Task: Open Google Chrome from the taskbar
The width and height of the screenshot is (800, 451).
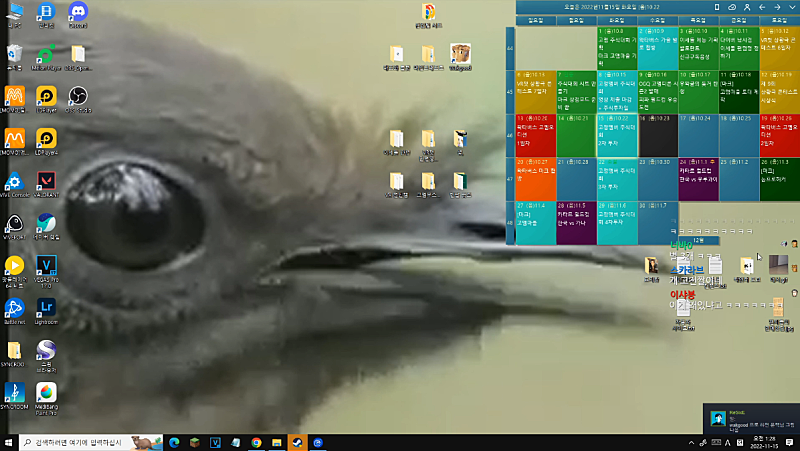Action: (x=256, y=442)
